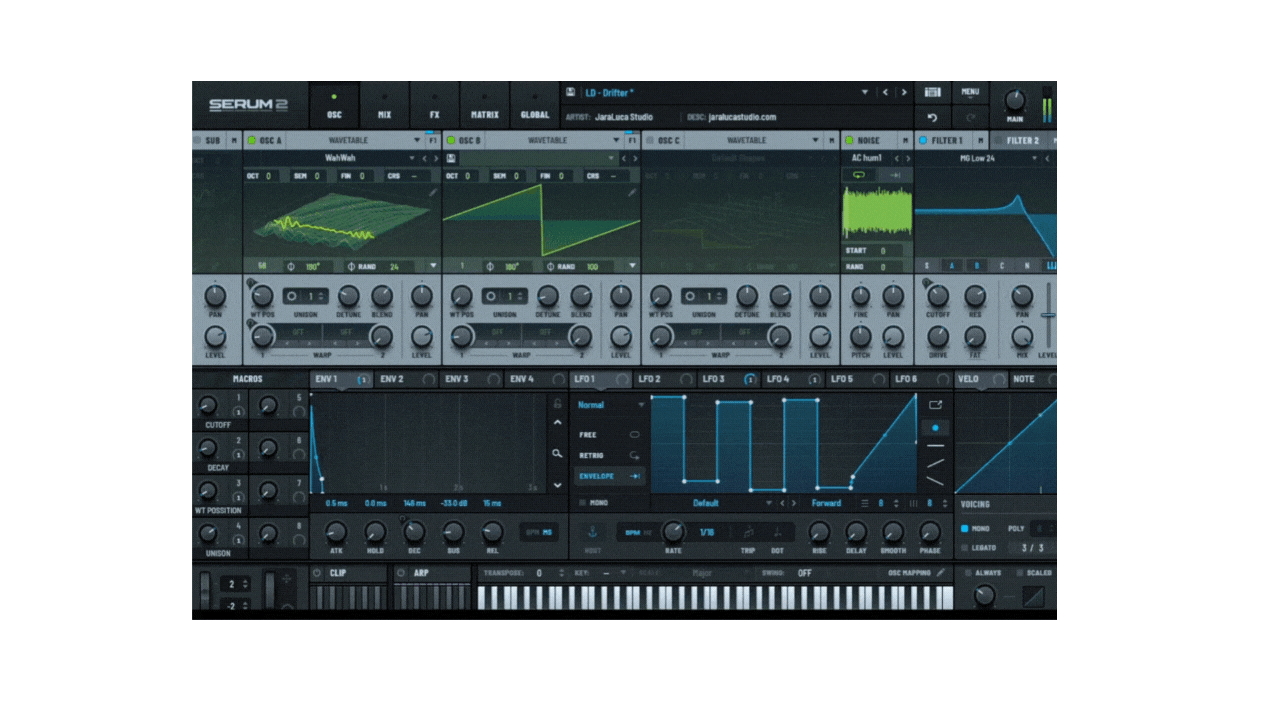The height and width of the screenshot is (720, 1280).
Task: Toggle the LFO MONO checkbox
Action: (x=584, y=503)
